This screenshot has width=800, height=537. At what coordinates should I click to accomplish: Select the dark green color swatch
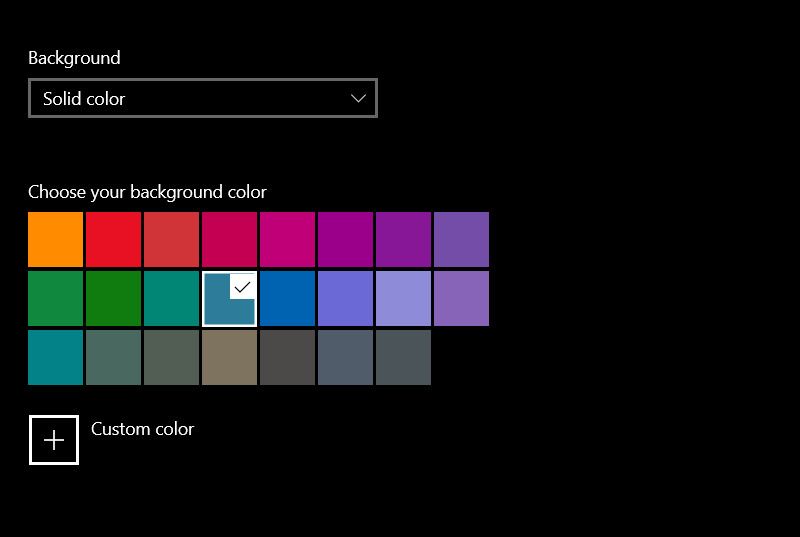tap(113, 298)
